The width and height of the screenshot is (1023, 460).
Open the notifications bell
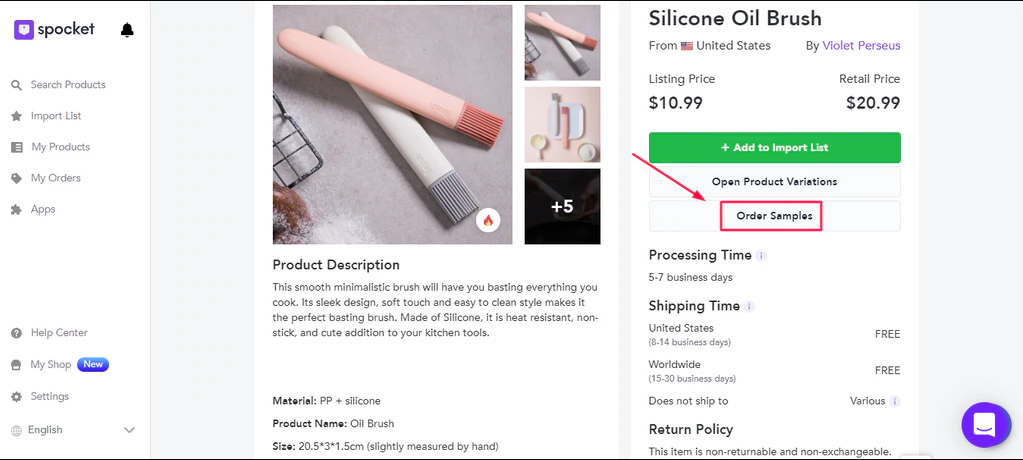127,30
